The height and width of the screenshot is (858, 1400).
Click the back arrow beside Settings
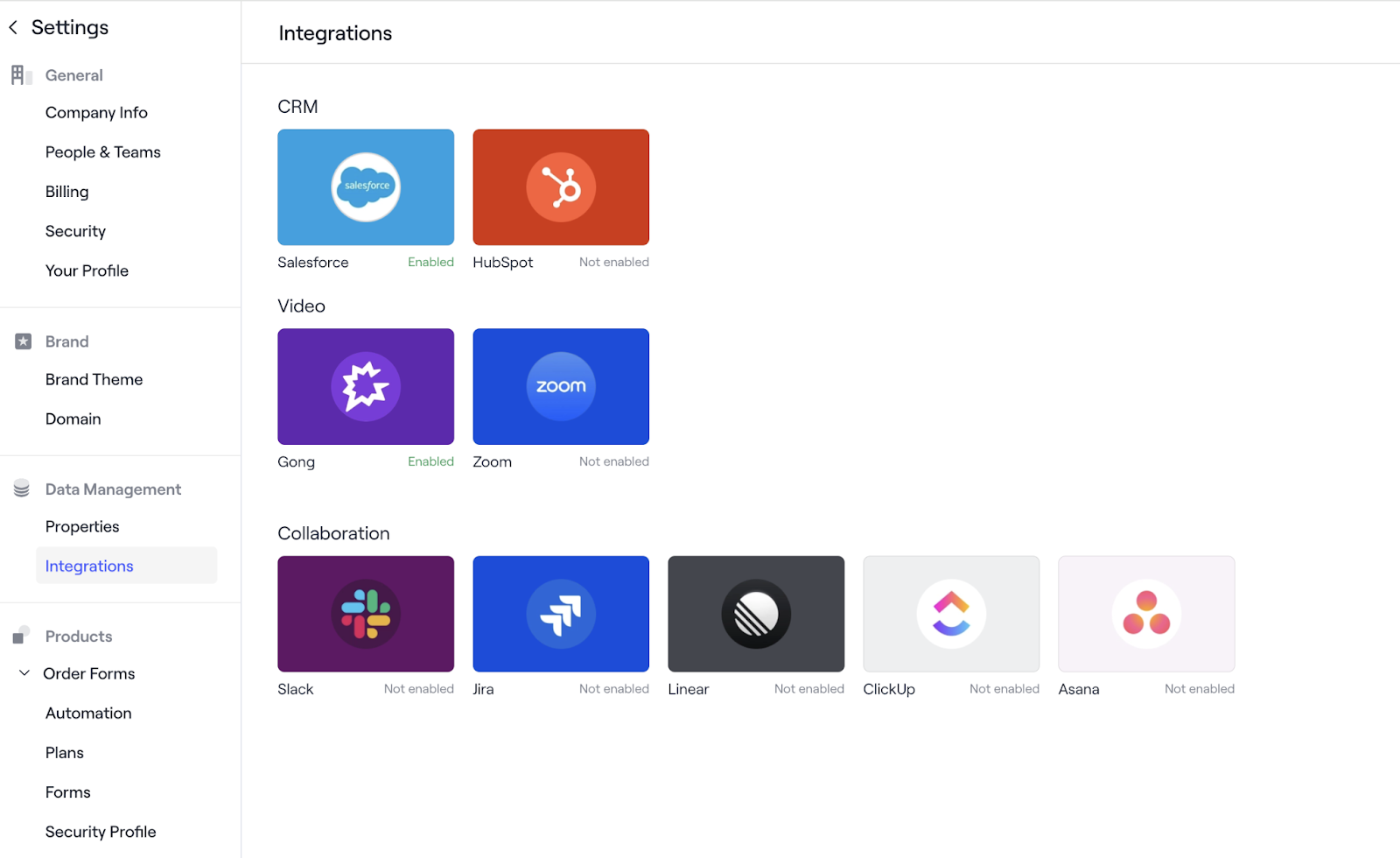pyautogui.click(x=13, y=27)
